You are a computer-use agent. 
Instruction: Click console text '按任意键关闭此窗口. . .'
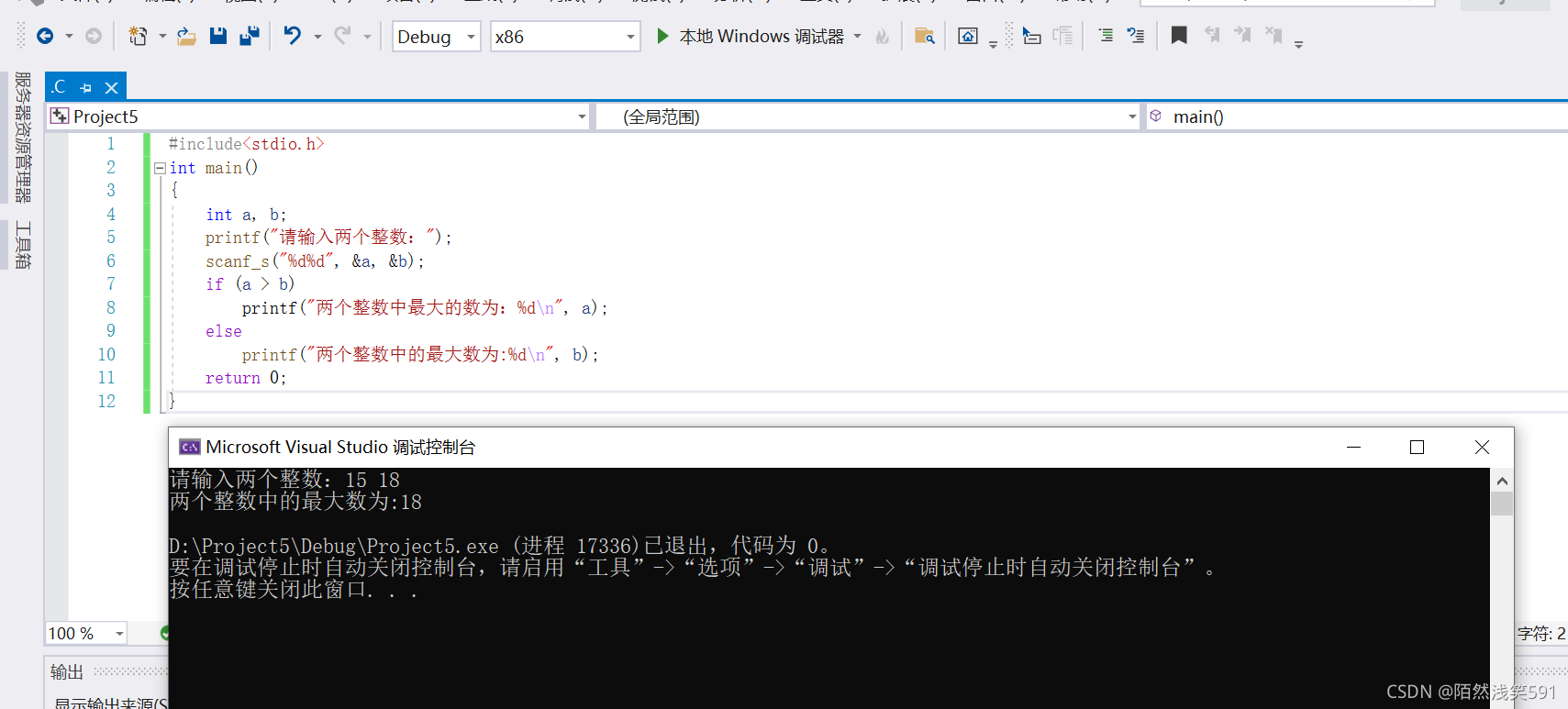click(294, 590)
